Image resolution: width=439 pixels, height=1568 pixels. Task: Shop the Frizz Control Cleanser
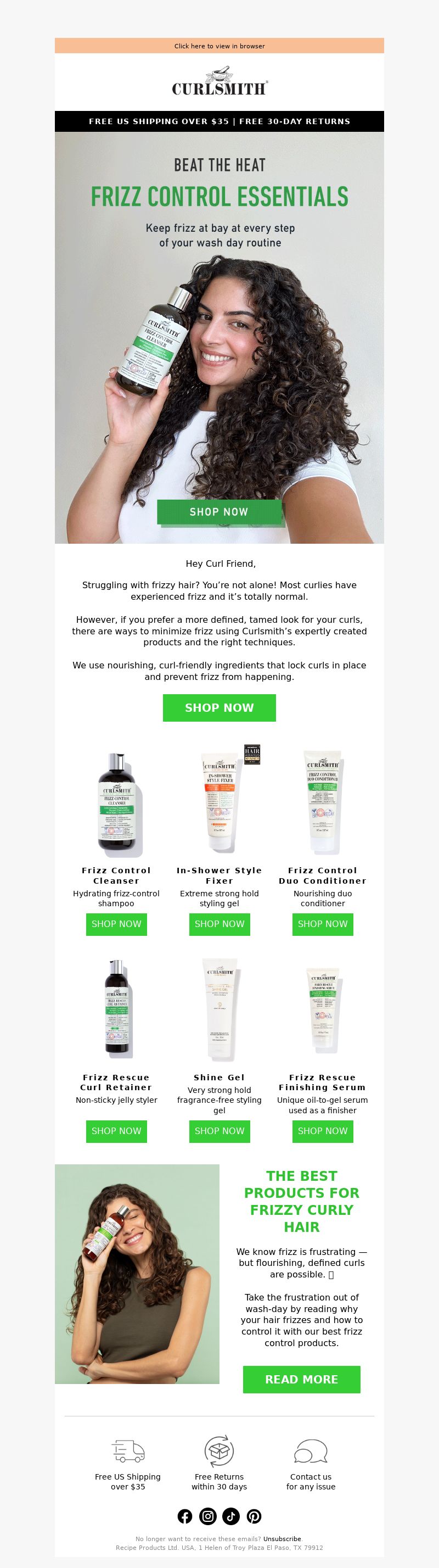pyautogui.click(x=116, y=924)
